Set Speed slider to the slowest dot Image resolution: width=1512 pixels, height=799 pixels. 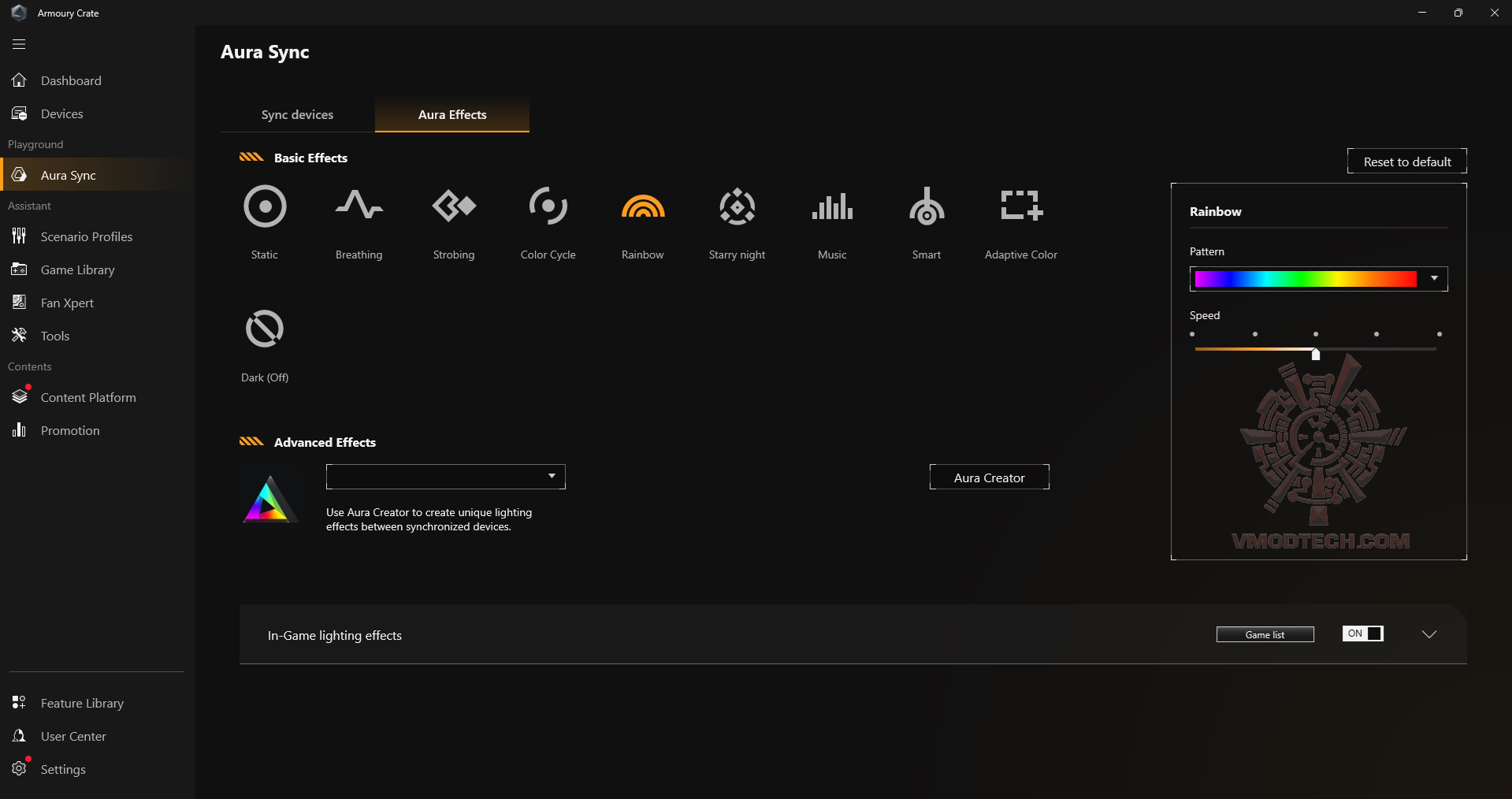[1192, 334]
